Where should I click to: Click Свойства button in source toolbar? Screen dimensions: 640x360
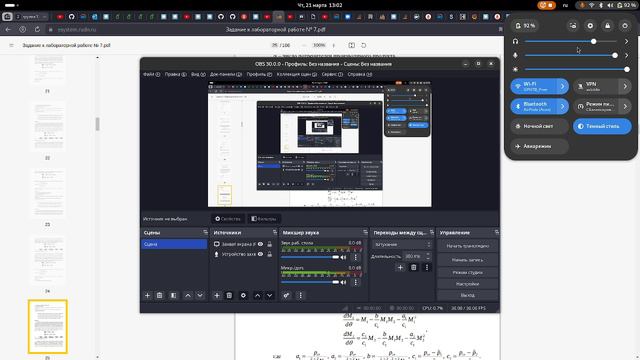point(228,219)
